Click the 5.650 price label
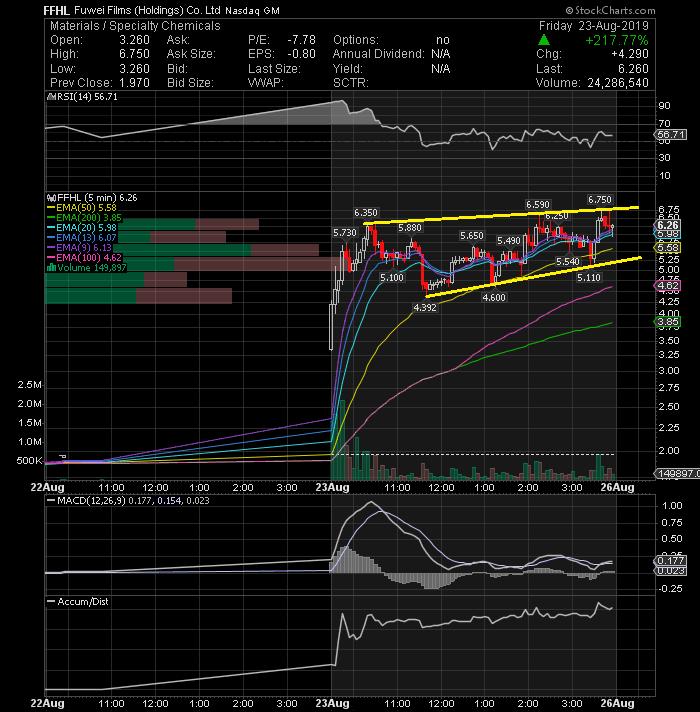The height and width of the screenshot is (712, 700). click(472, 236)
